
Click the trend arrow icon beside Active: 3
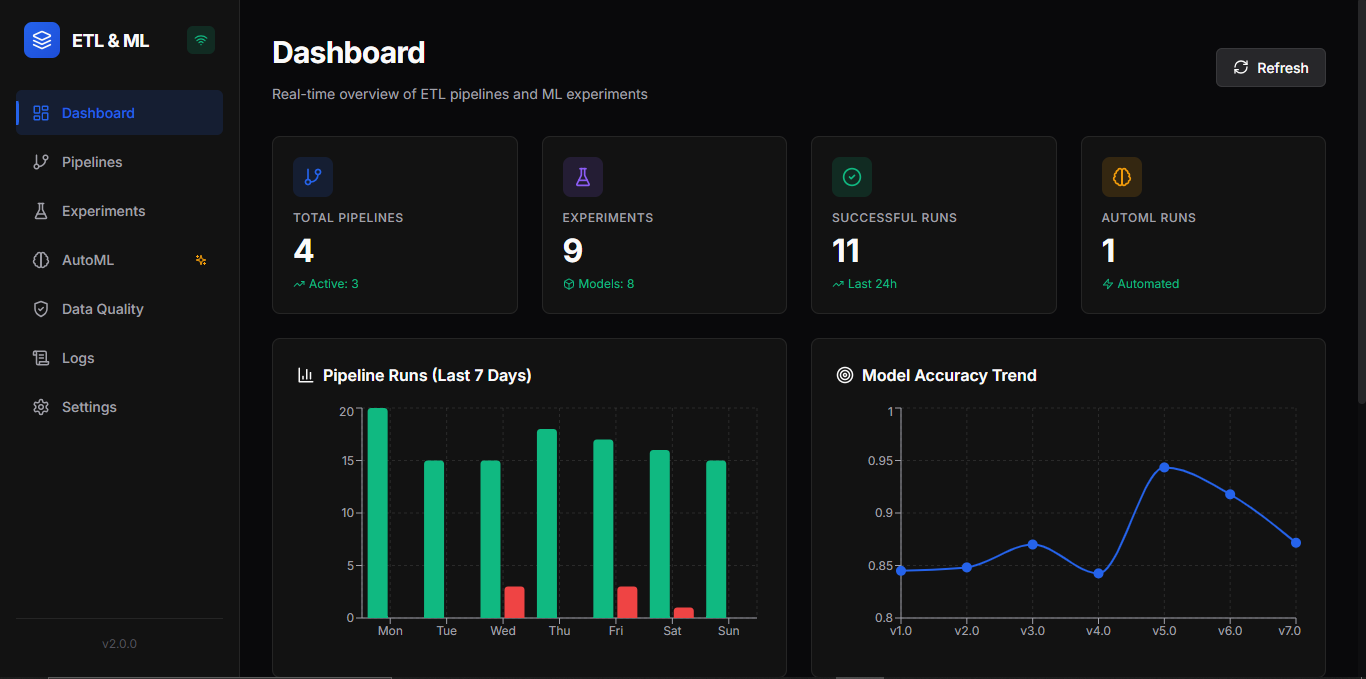click(x=299, y=284)
